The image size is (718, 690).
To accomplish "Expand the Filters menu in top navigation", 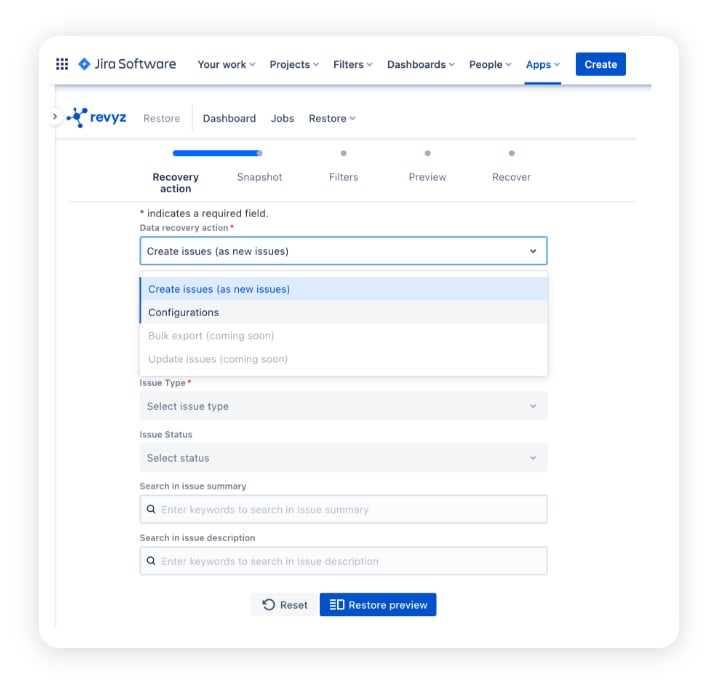I will (x=352, y=64).
